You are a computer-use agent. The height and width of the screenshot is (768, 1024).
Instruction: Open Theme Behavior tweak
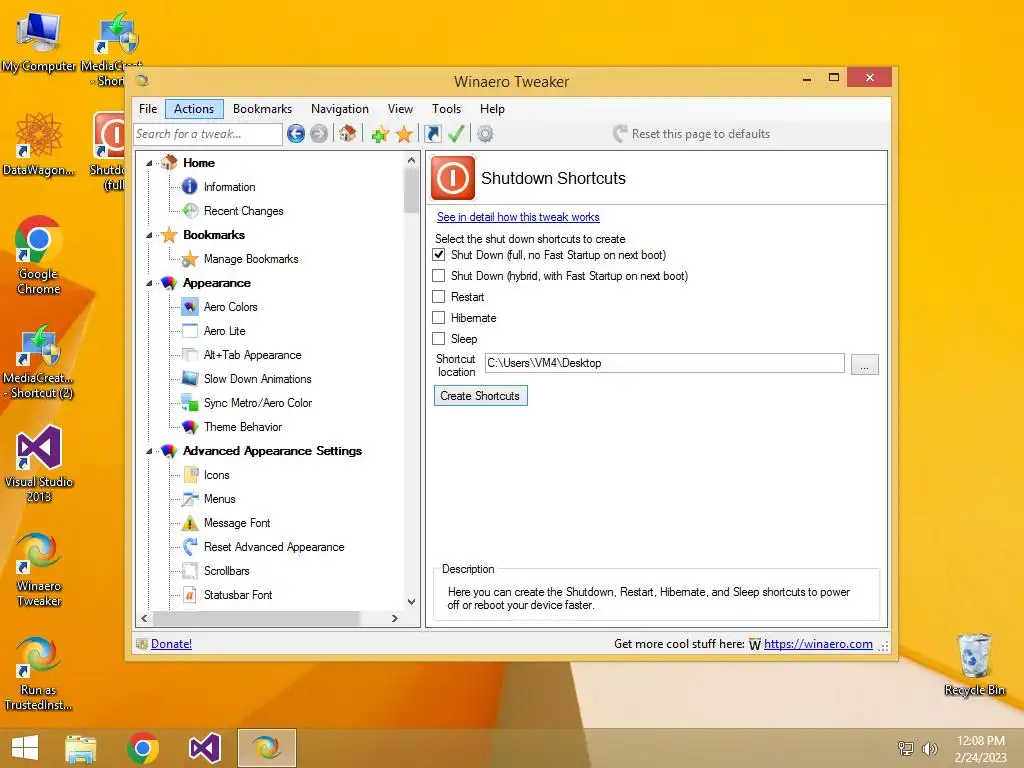(x=242, y=427)
